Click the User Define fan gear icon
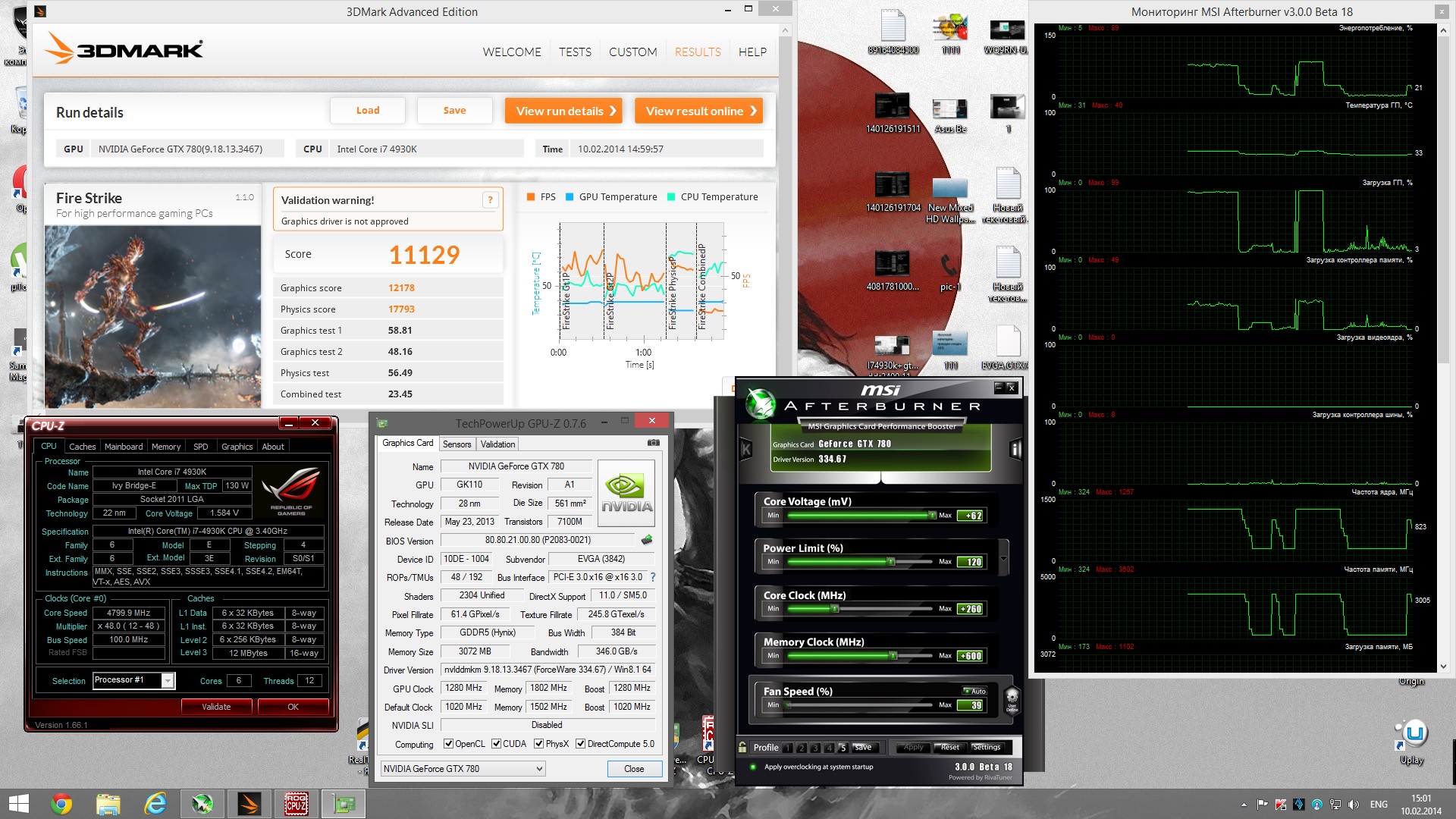The height and width of the screenshot is (819, 1456). click(1012, 699)
